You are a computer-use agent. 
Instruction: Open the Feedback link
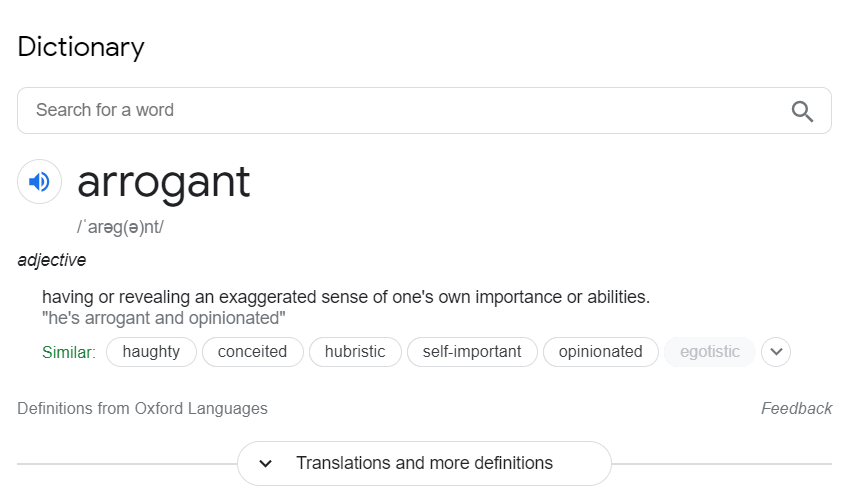click(796, 408)
